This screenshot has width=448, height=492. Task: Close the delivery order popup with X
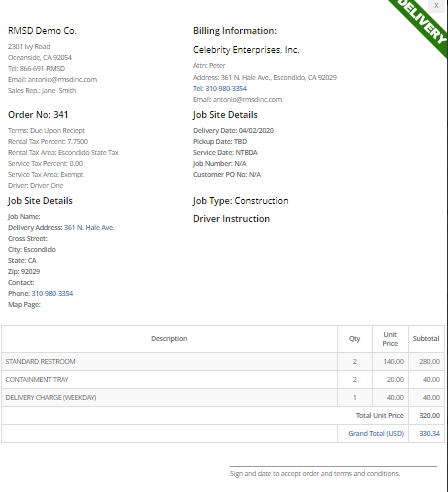pos(436,6)
